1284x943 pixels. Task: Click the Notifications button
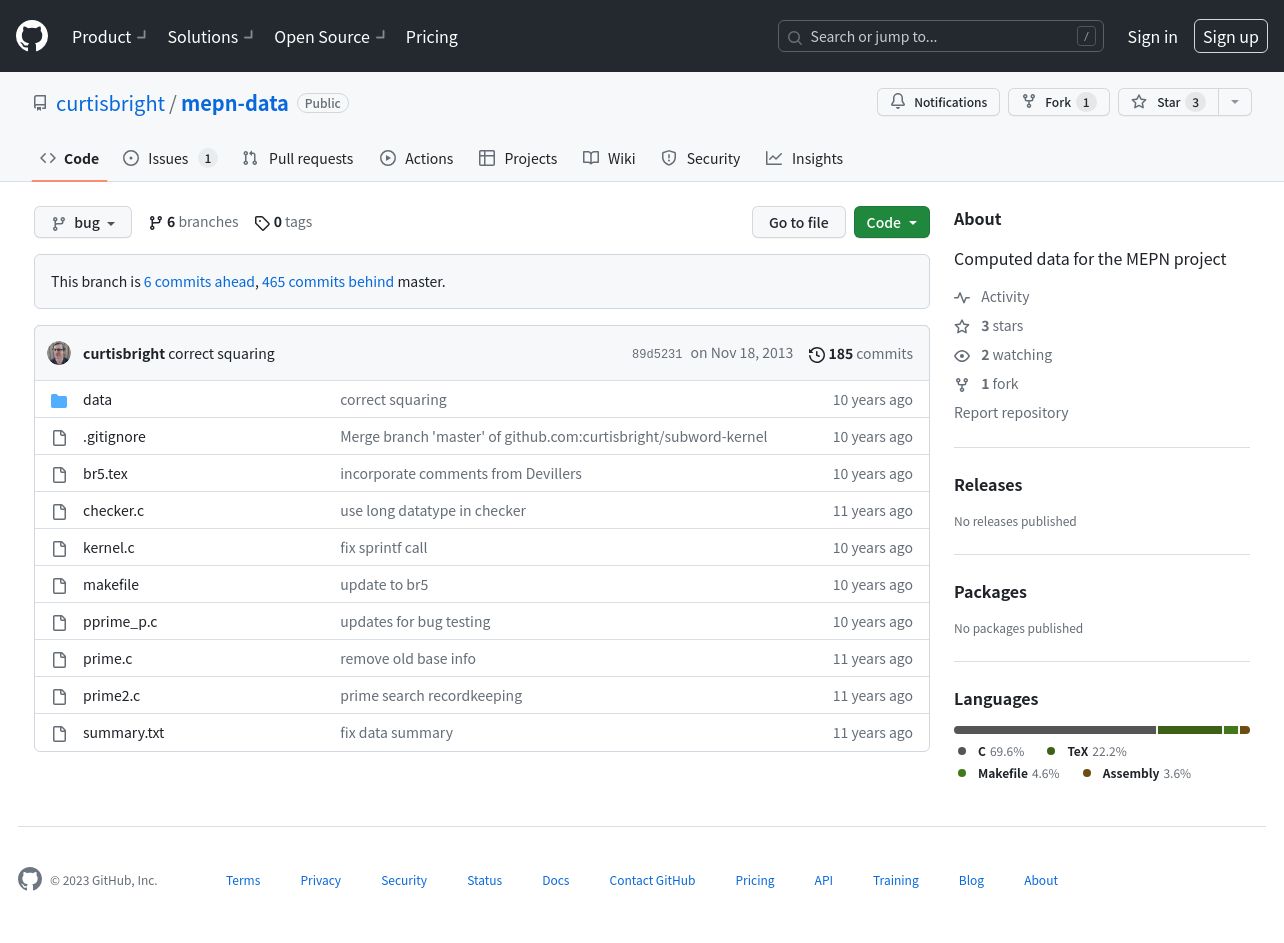(938, 102)
